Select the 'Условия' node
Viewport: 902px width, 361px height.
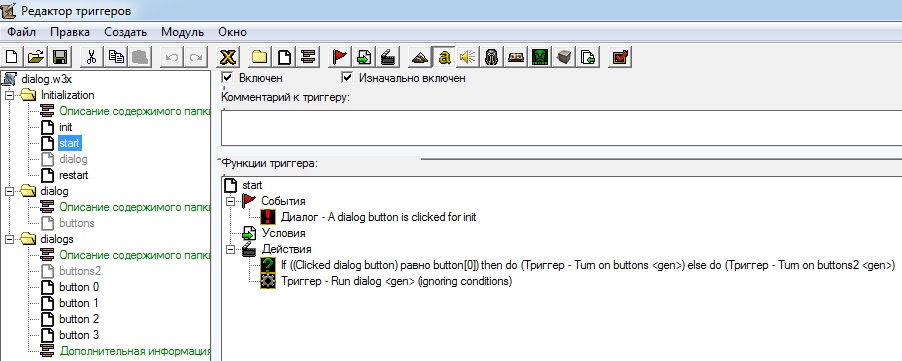[283, 233]
